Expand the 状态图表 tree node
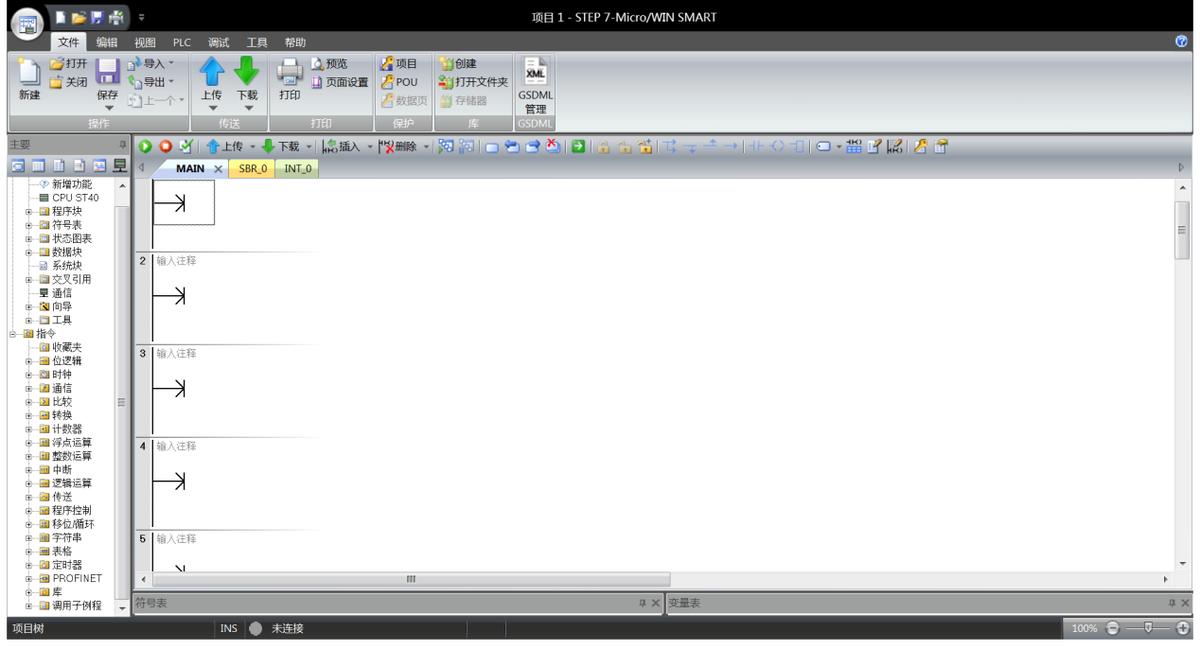The height and width of the screenshot is (646, 1200). [x=29, y=238]
